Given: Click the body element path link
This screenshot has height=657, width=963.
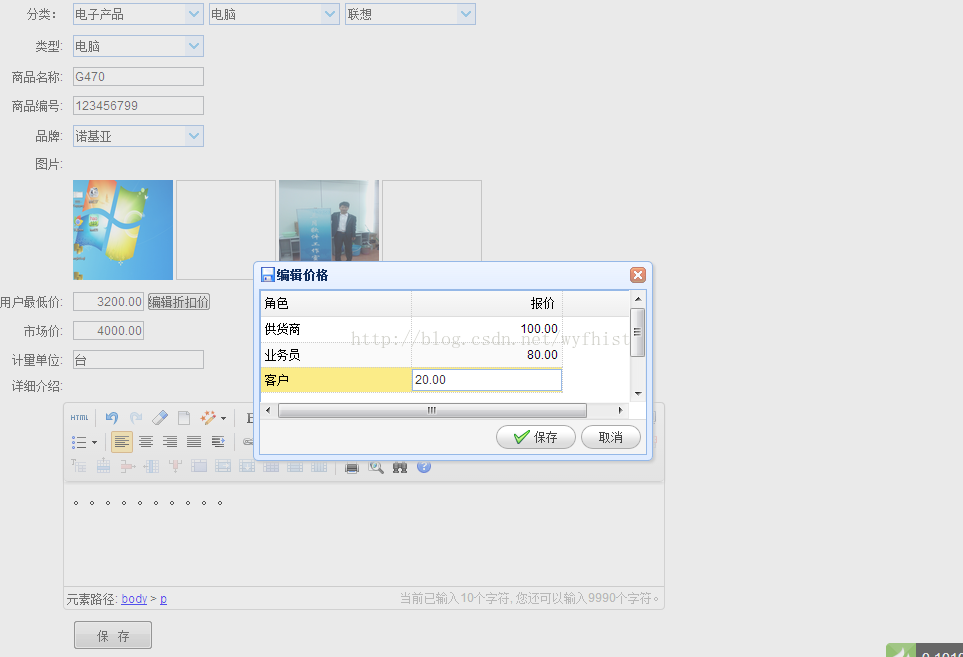Looking at the screenshot, I should click(x=134, y=599).
